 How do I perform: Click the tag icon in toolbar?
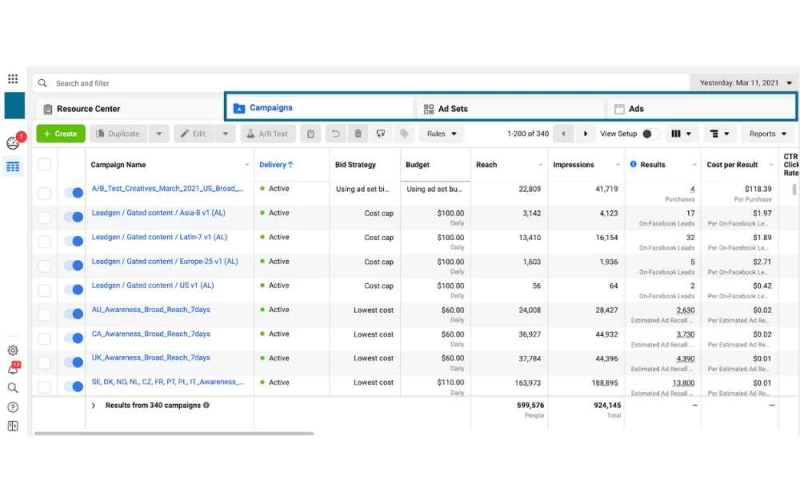coord(404,133)
